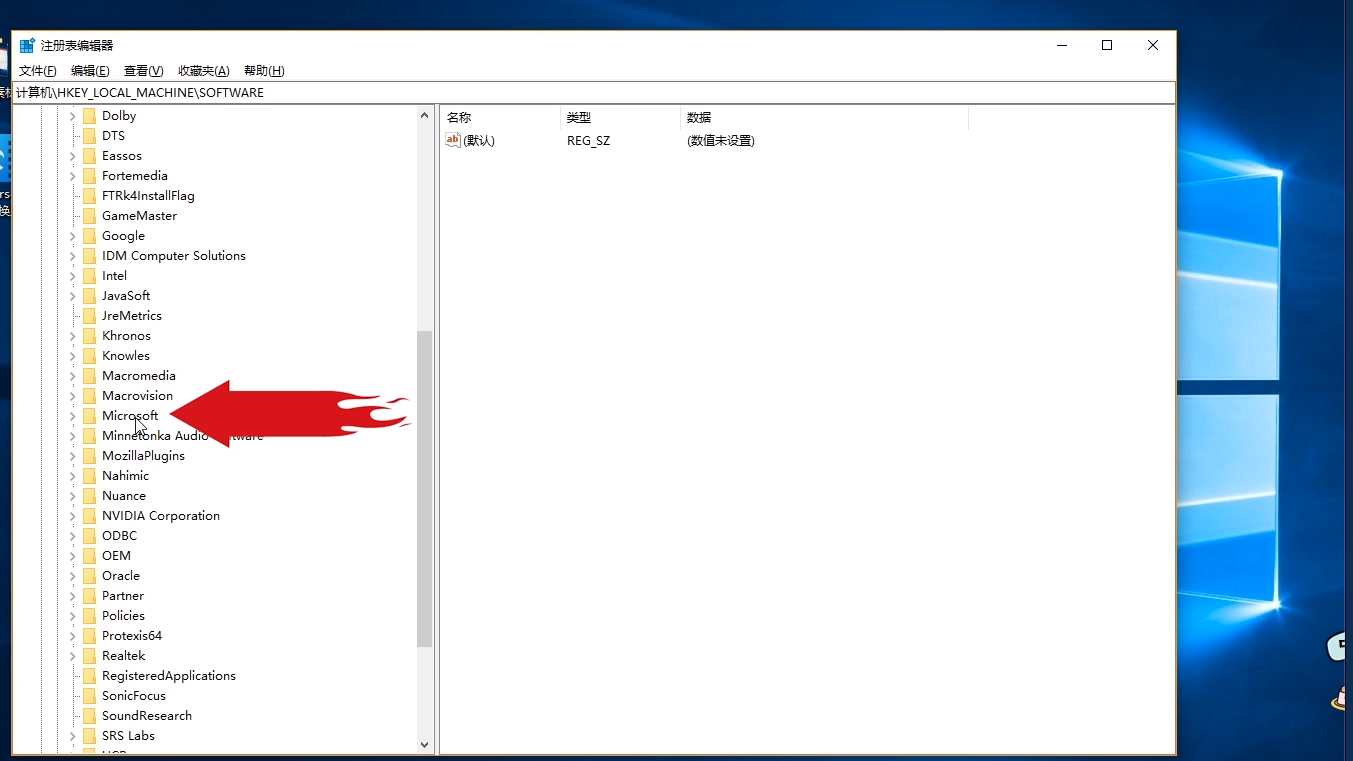
Task: Click the ODBC folder icon
Action: tap(89, 536)
